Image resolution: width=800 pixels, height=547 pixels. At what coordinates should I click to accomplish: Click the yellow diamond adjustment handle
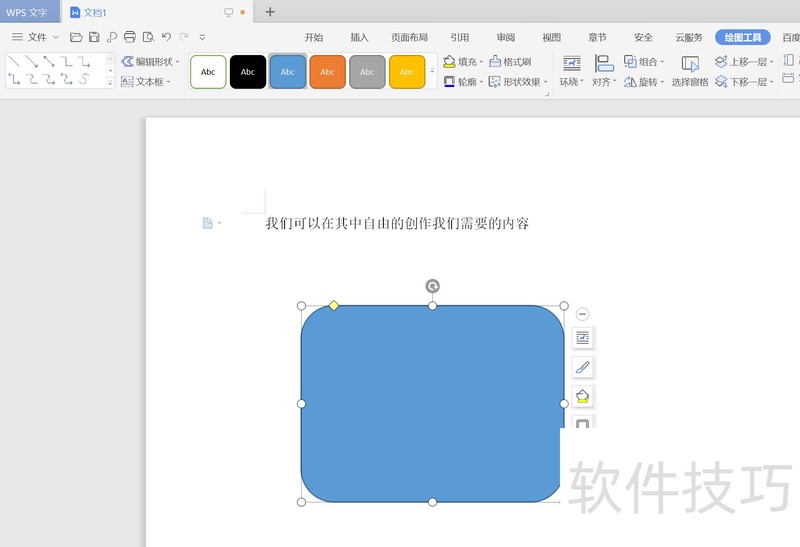pos(334,305)
